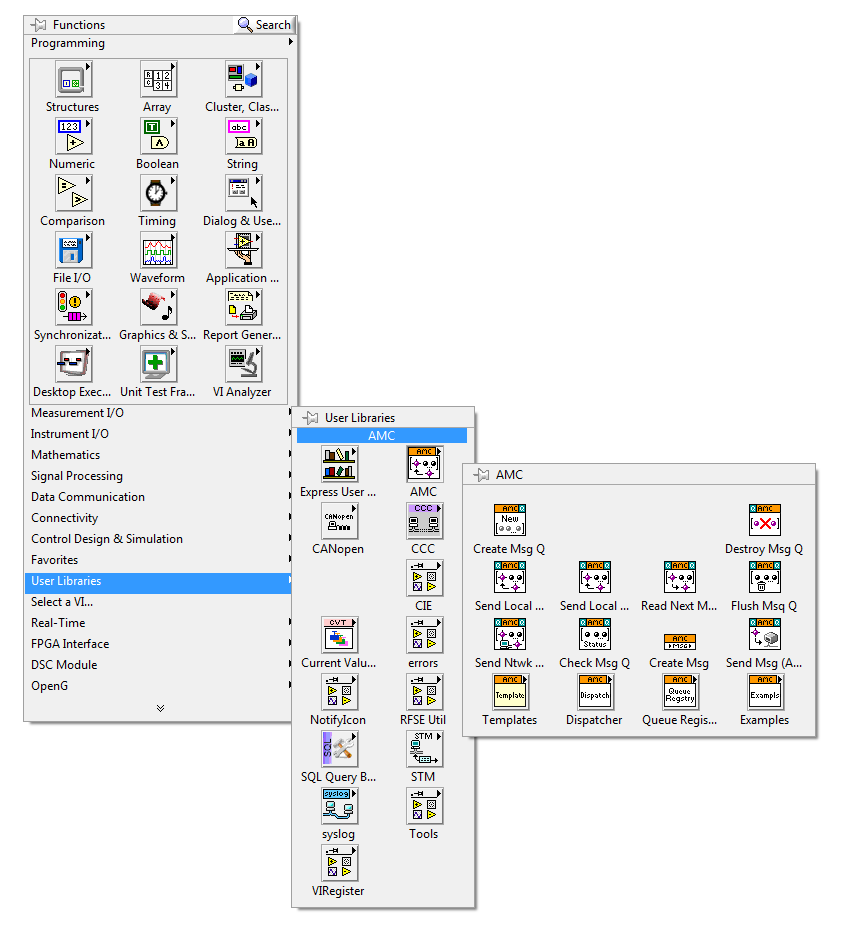Image resolution: width=866 pixels, height=930 pixels.
Task: Open the Waveform palette
Action: (158, 250)
